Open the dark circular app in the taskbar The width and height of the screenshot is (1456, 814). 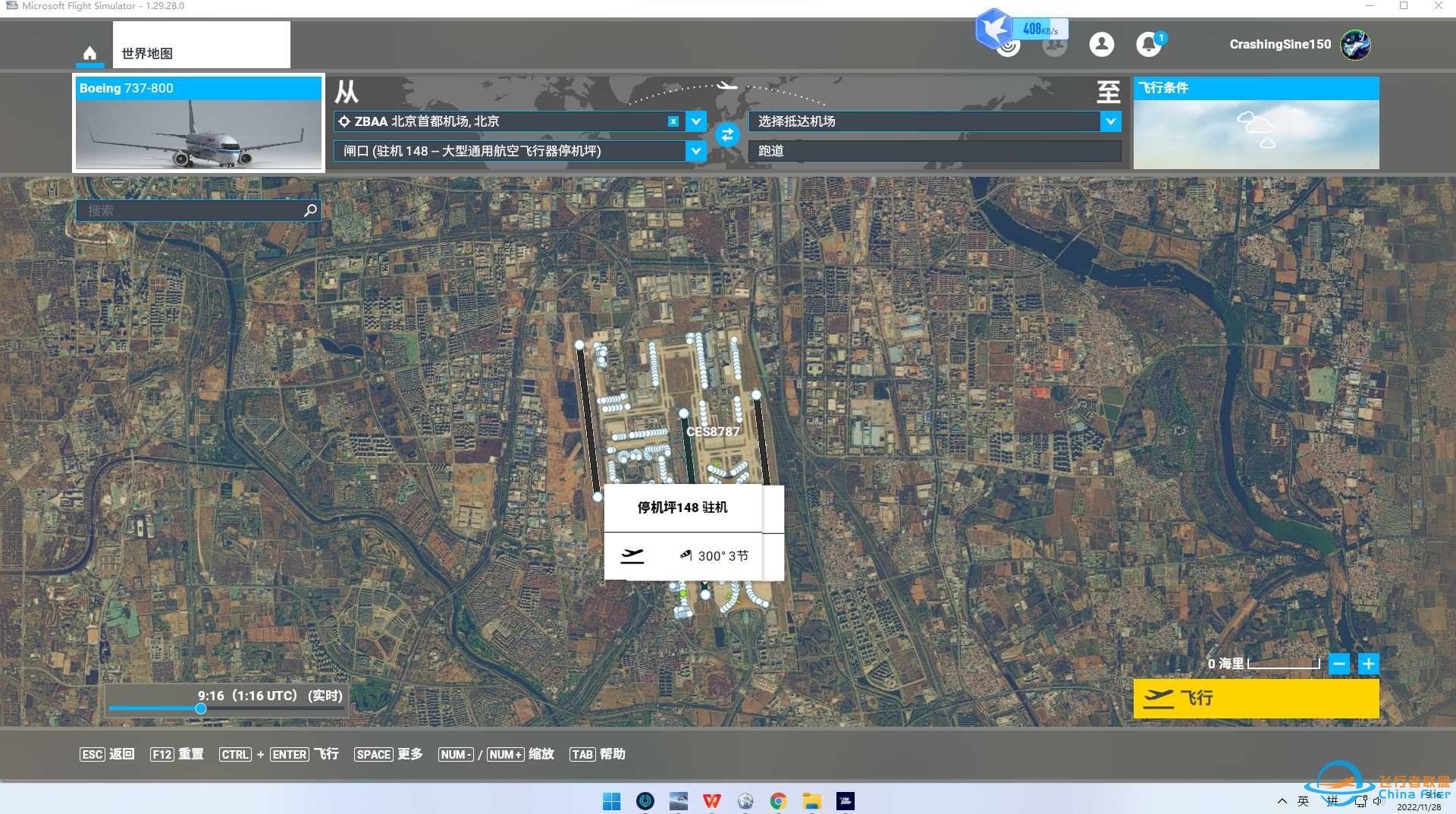pos(645,801)
